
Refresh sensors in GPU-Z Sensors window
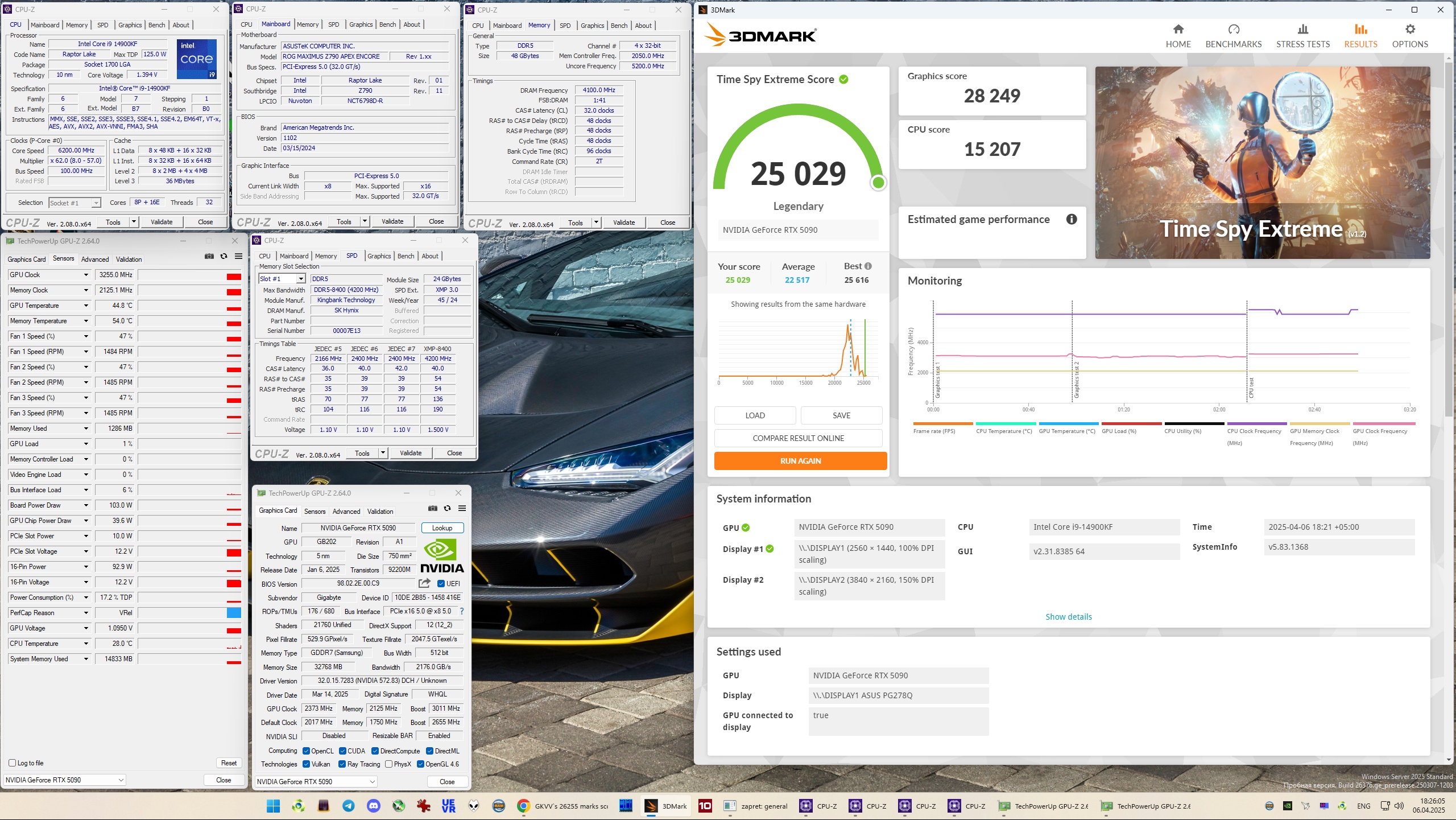[x=224, y=256]
